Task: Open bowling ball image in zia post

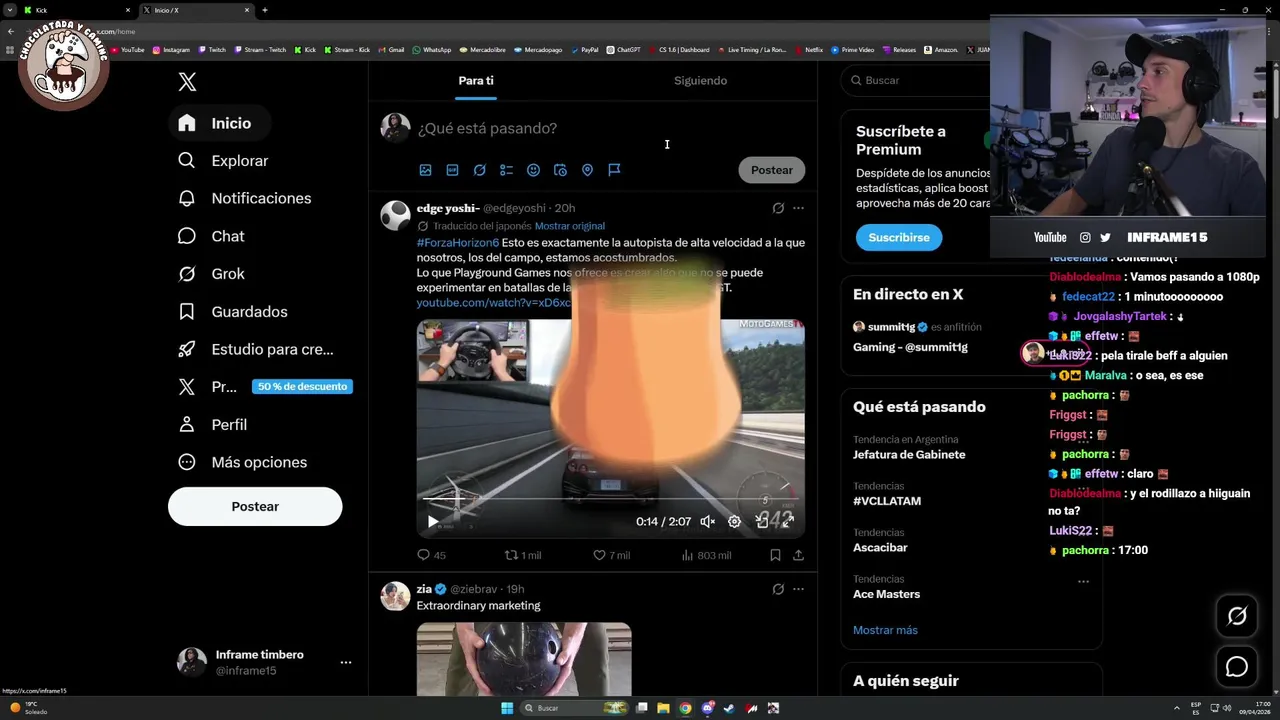Action: pyautogui.click(x=524, y=659)
